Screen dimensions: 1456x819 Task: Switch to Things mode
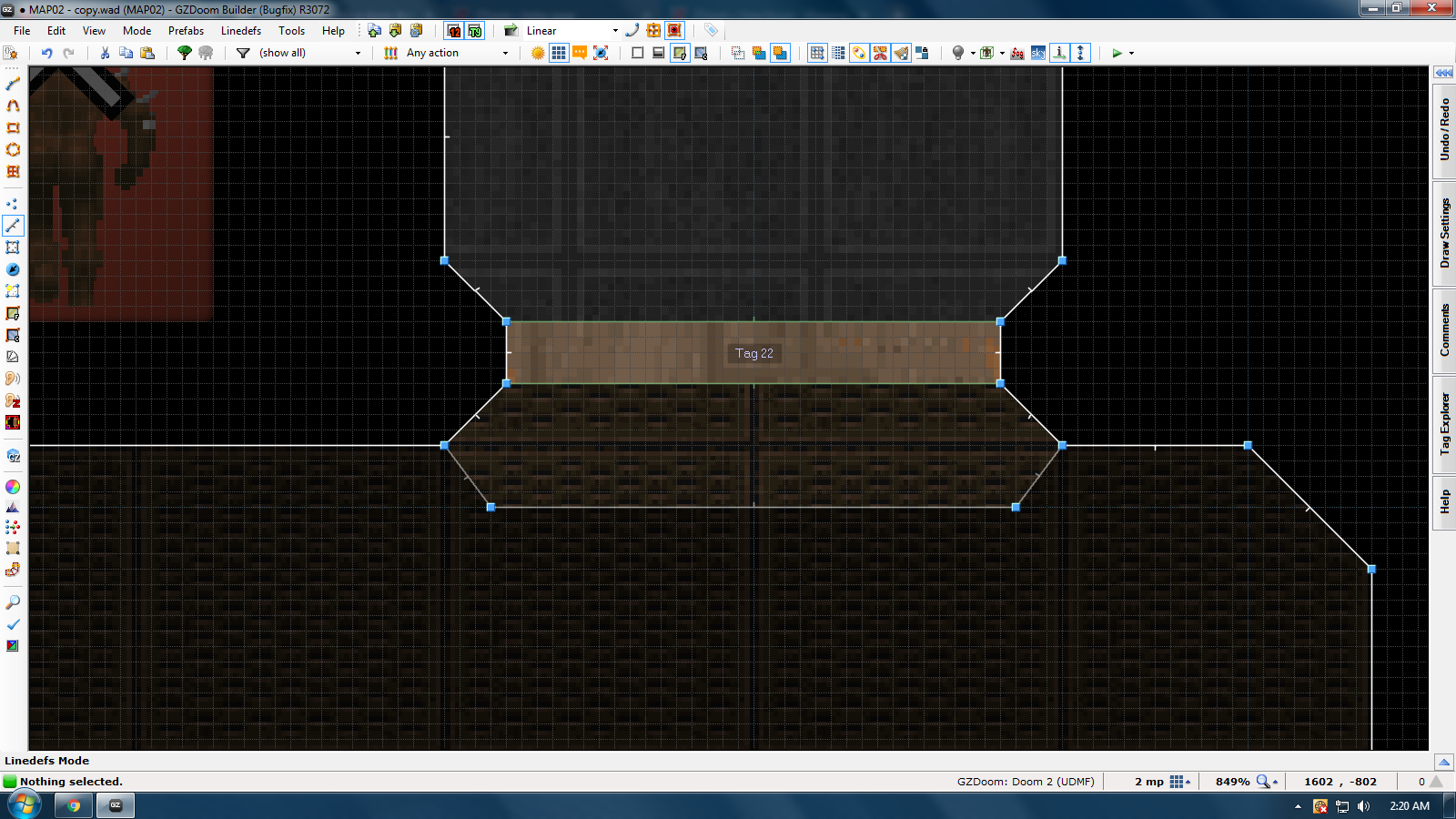coord(13,269)
